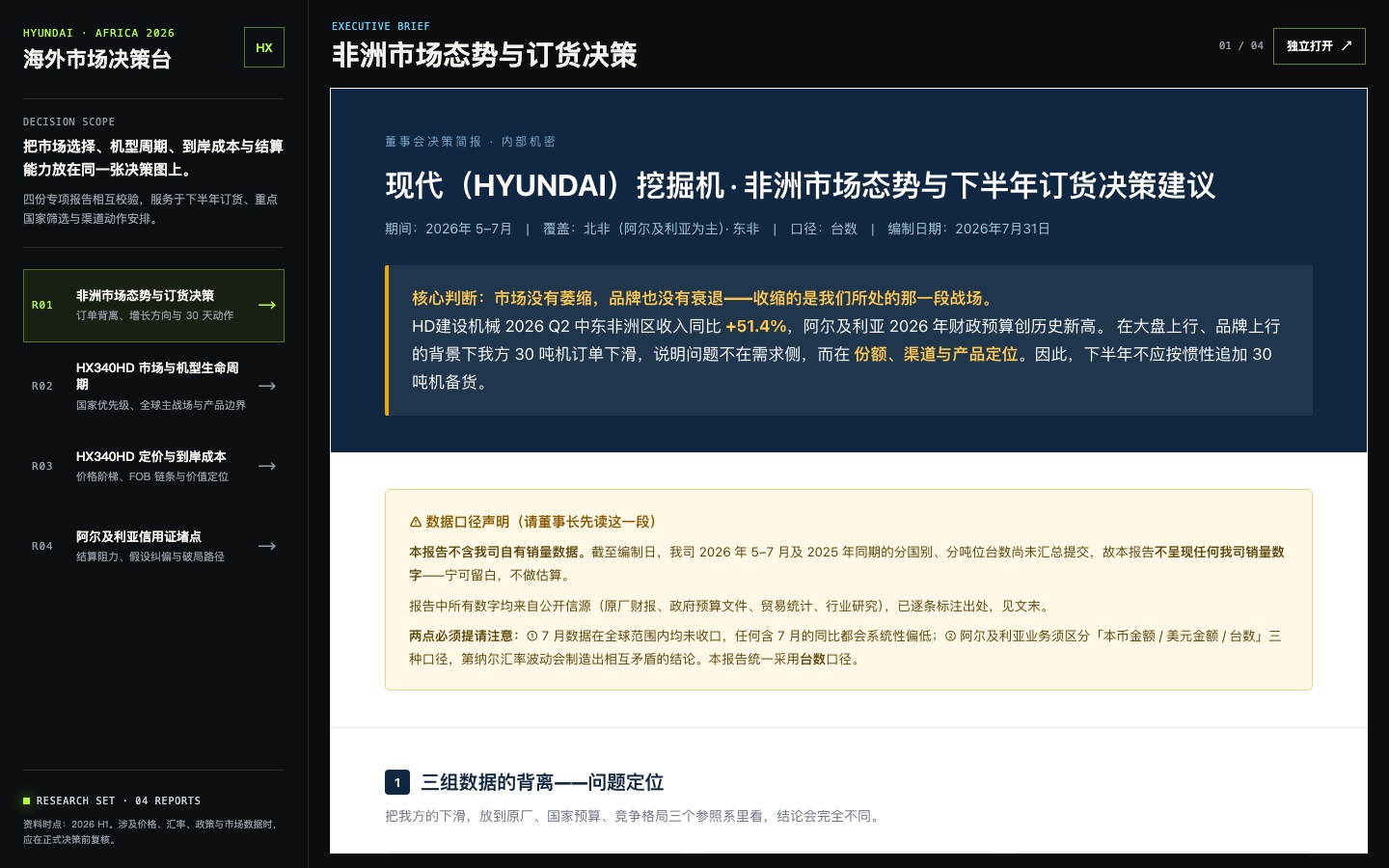Click section number badge 1

[397, 782]
